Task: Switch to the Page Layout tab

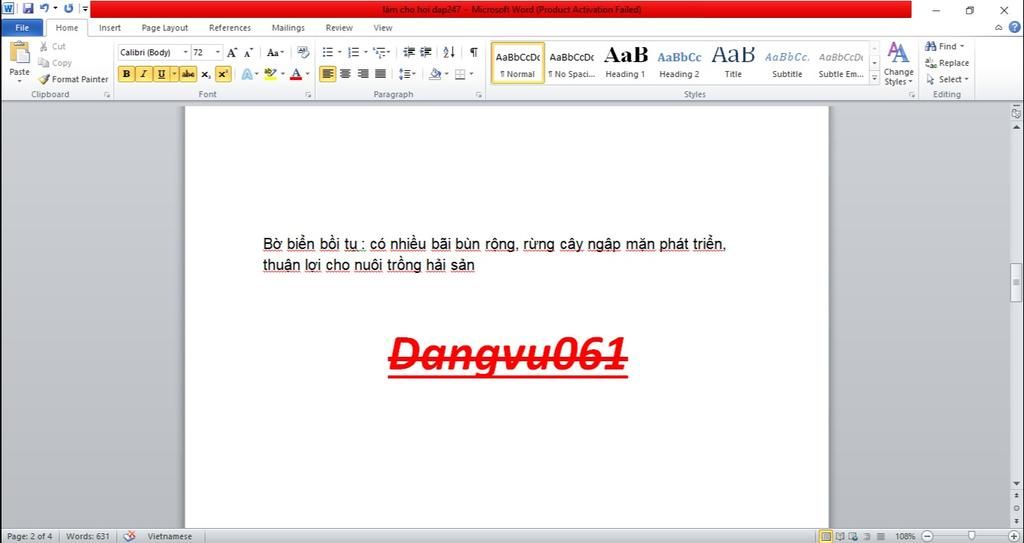Action: click(x=165, y=27)
